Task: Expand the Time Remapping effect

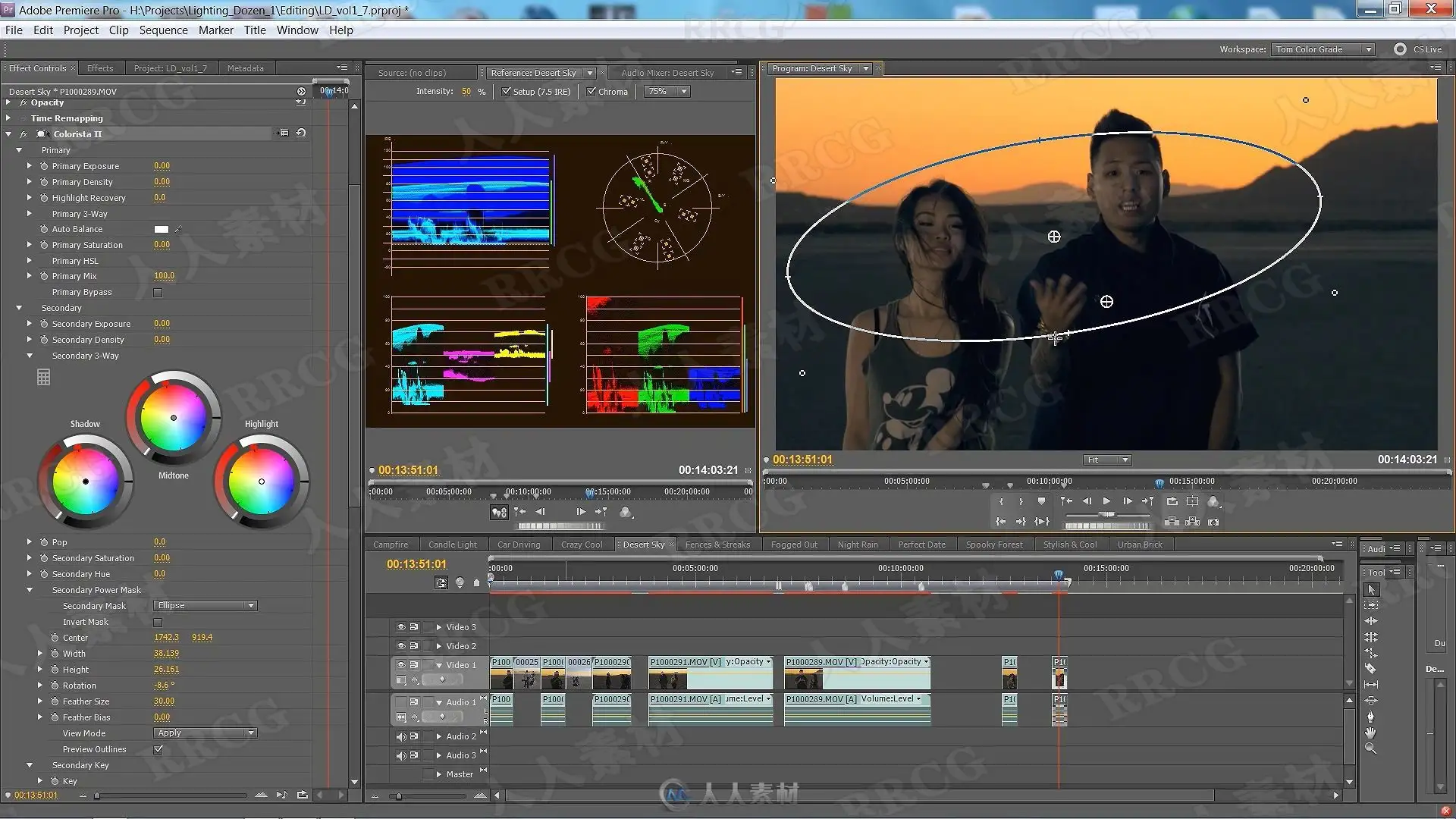Action: pyautogui.click(x=8, y=118)
